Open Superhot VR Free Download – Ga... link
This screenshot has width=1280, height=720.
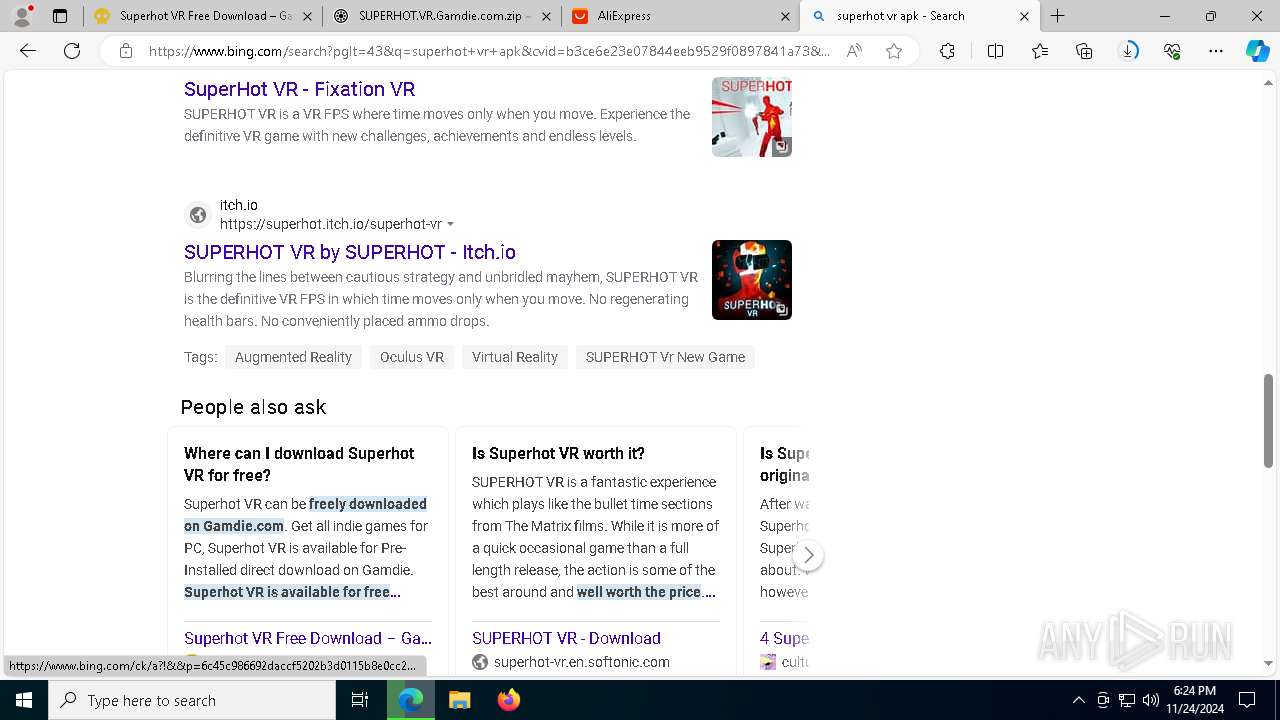(308, 638)
